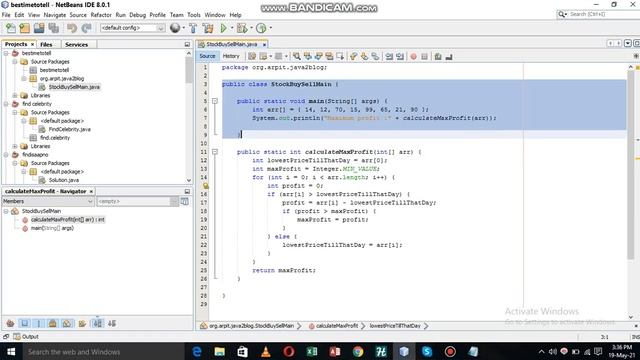Toggle Highlight Search icon in editor toolbar
This screenshot has height=360, width=640.
coord(329,56)
